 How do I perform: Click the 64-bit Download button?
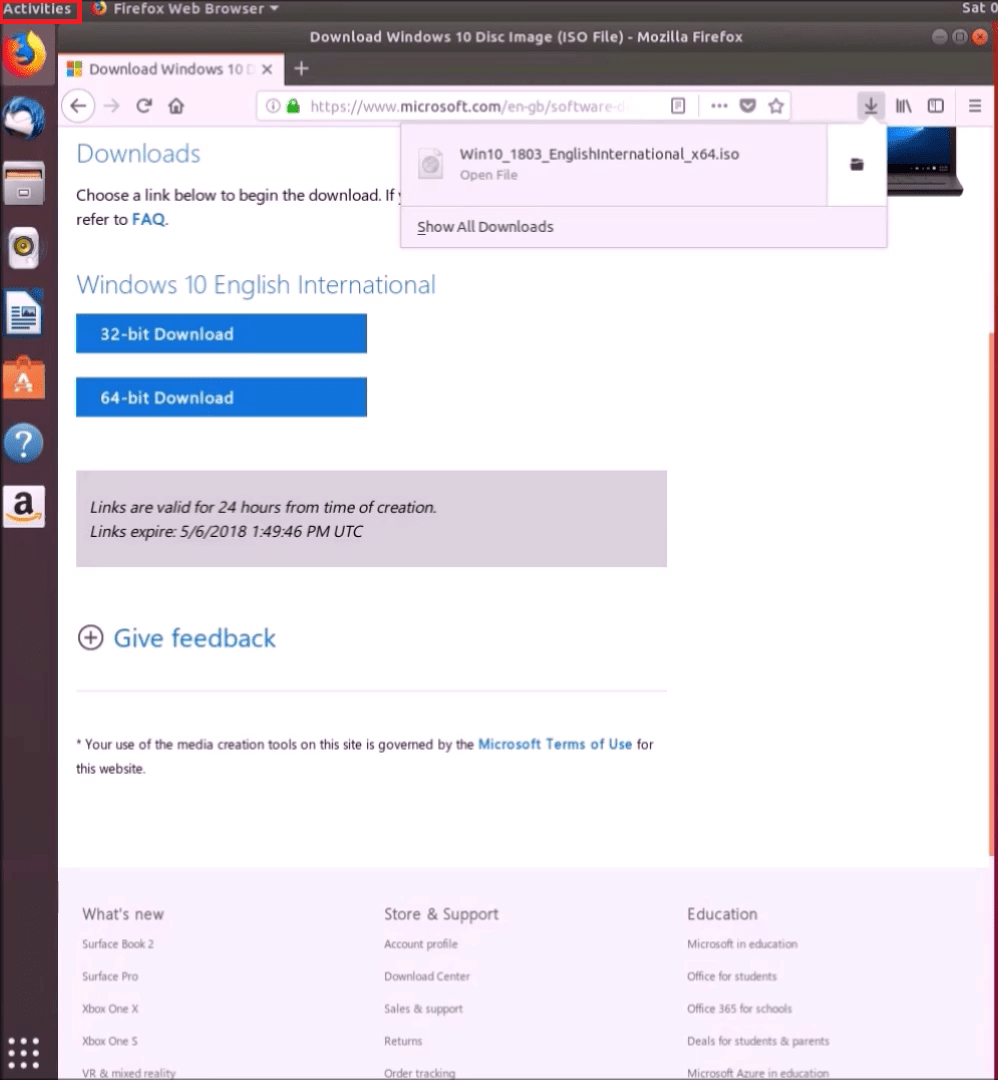[221, 397]
